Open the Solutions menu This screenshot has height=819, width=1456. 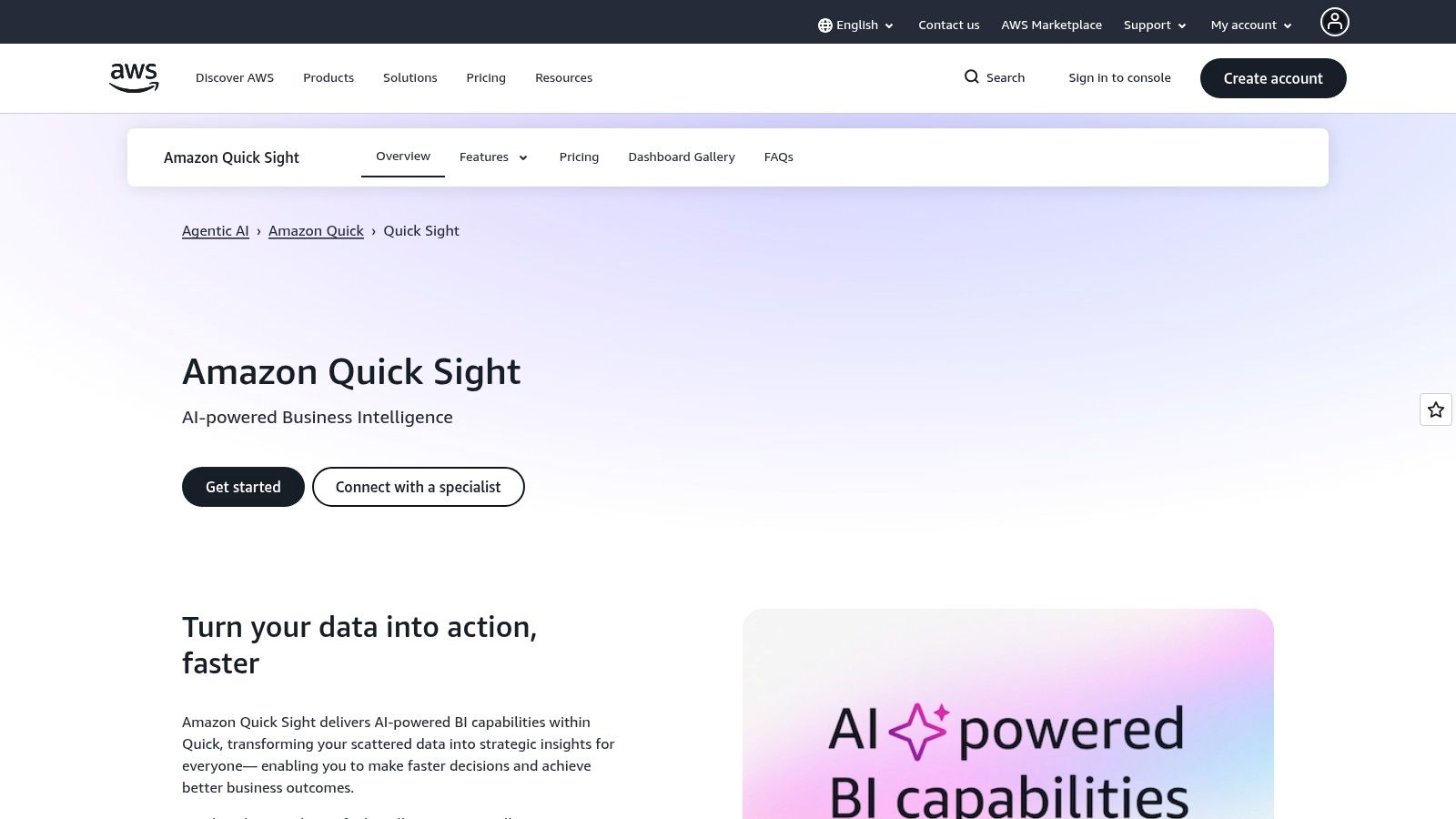(409, 77)
